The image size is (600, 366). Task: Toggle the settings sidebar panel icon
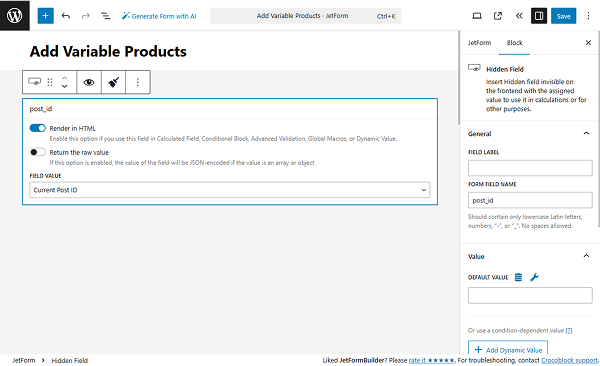[x=539, y=16]
